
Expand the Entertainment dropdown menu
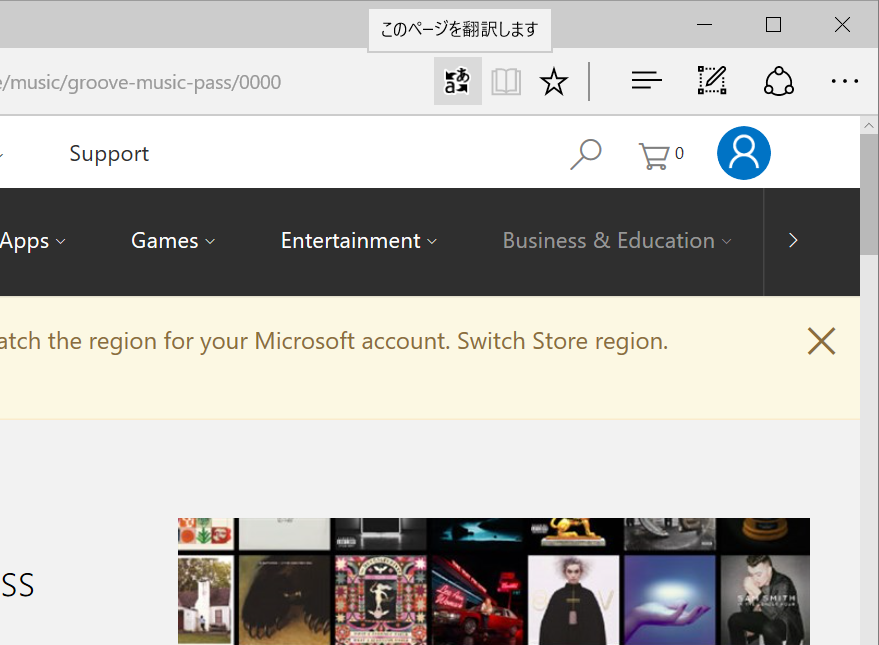(359, 241)
